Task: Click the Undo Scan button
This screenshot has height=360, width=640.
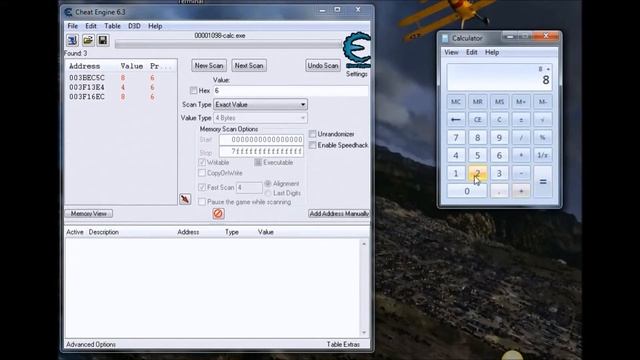Action: coord(323,65)
